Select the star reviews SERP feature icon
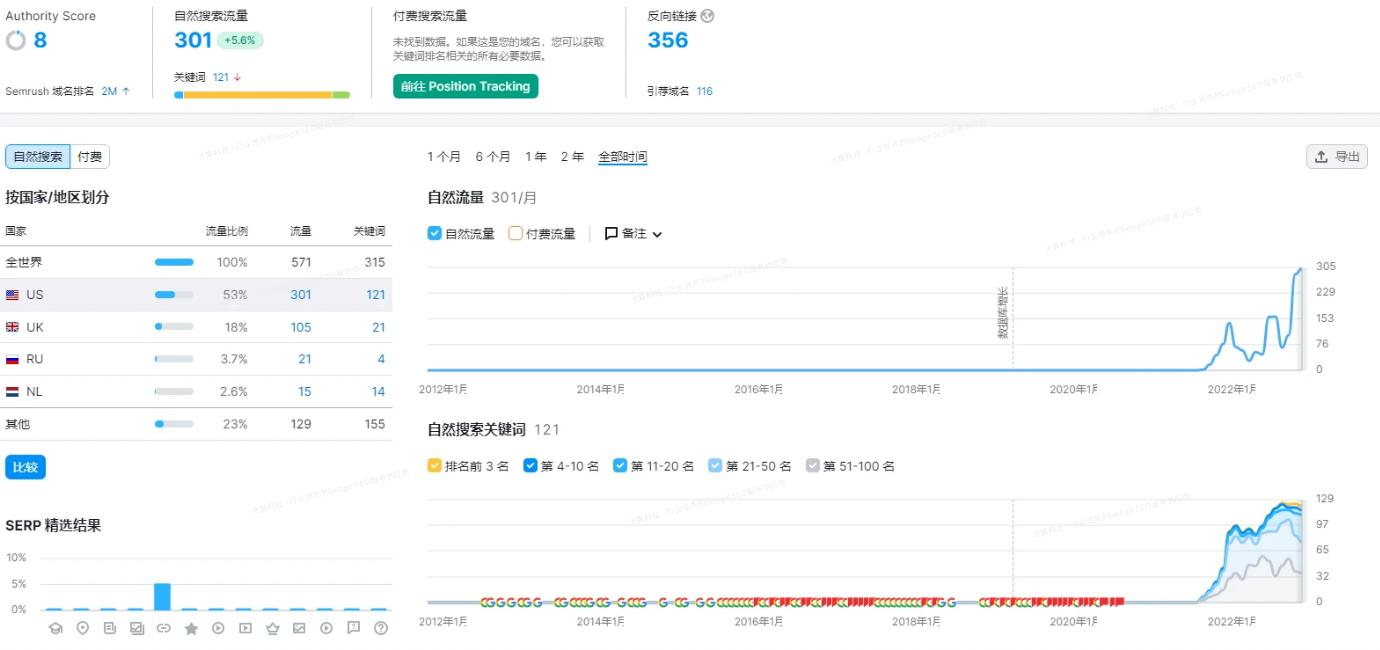The width and height of the screenshot is (1380, 650). (x=191, y=629)
